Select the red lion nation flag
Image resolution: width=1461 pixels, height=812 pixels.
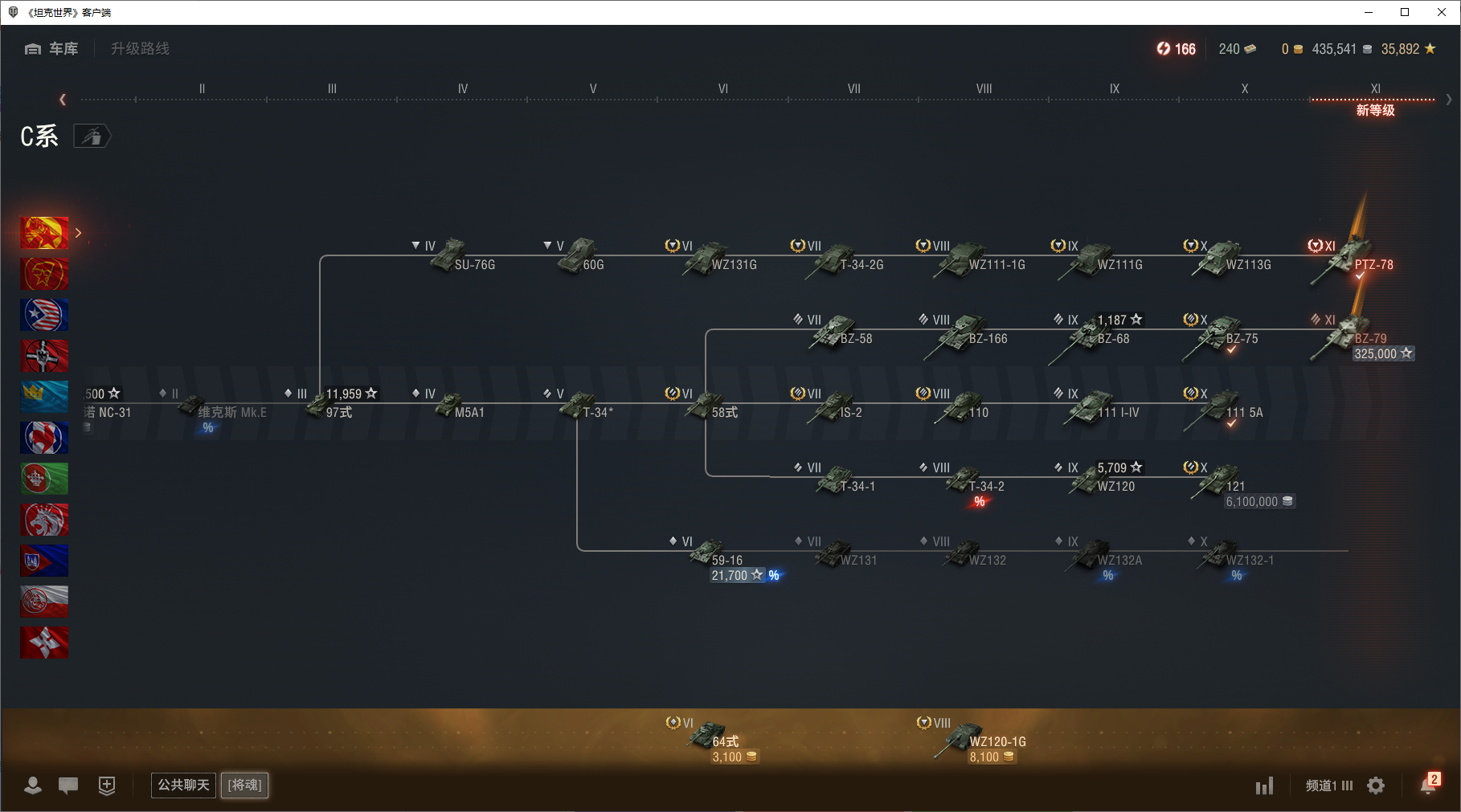pos(44,520)
